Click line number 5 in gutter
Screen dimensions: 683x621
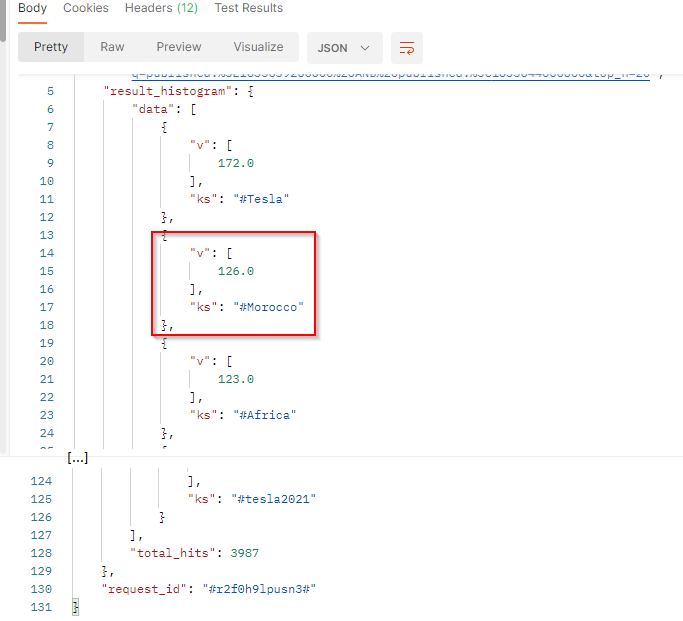click(x=51, y=91)
